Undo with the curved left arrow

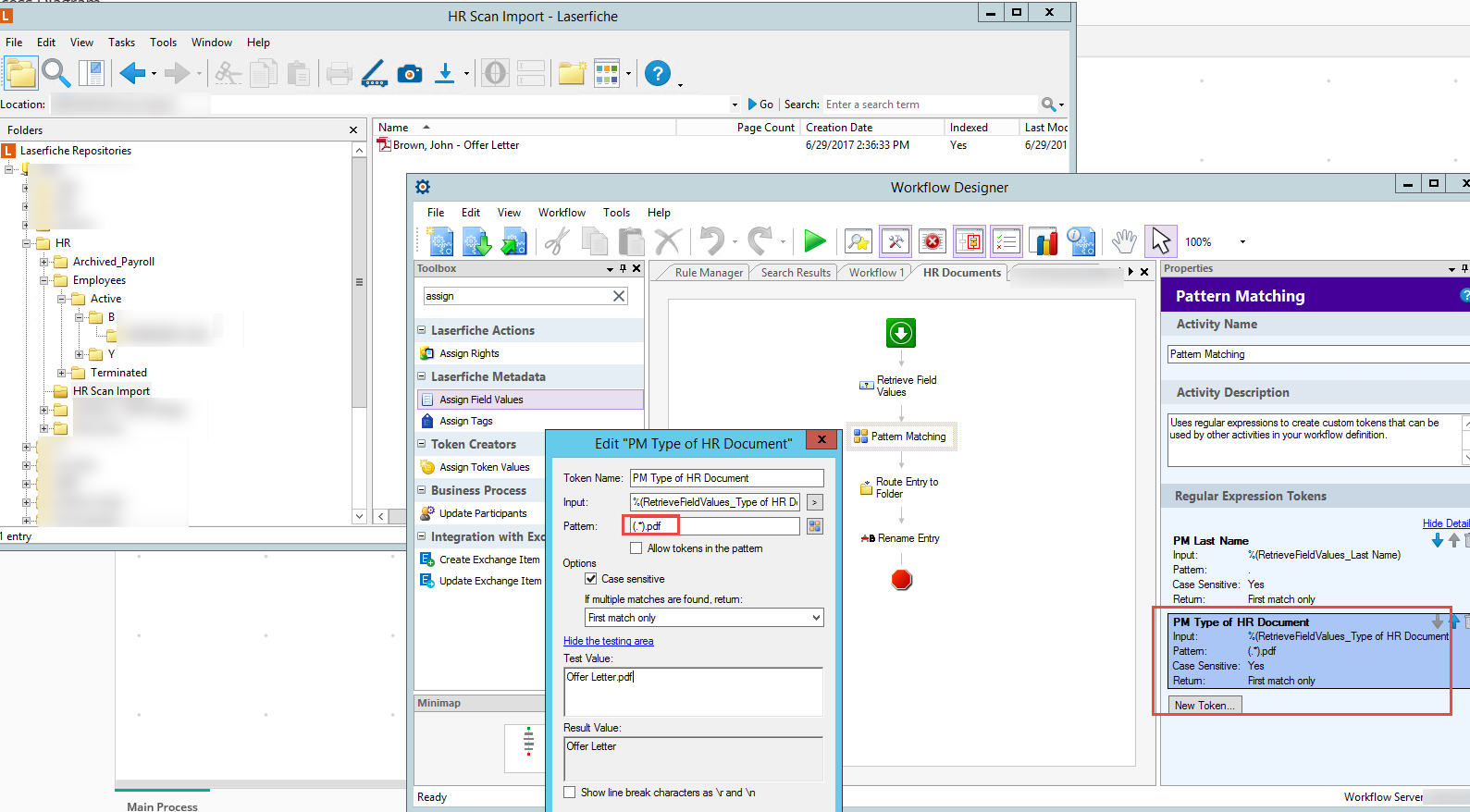point(711,241)
